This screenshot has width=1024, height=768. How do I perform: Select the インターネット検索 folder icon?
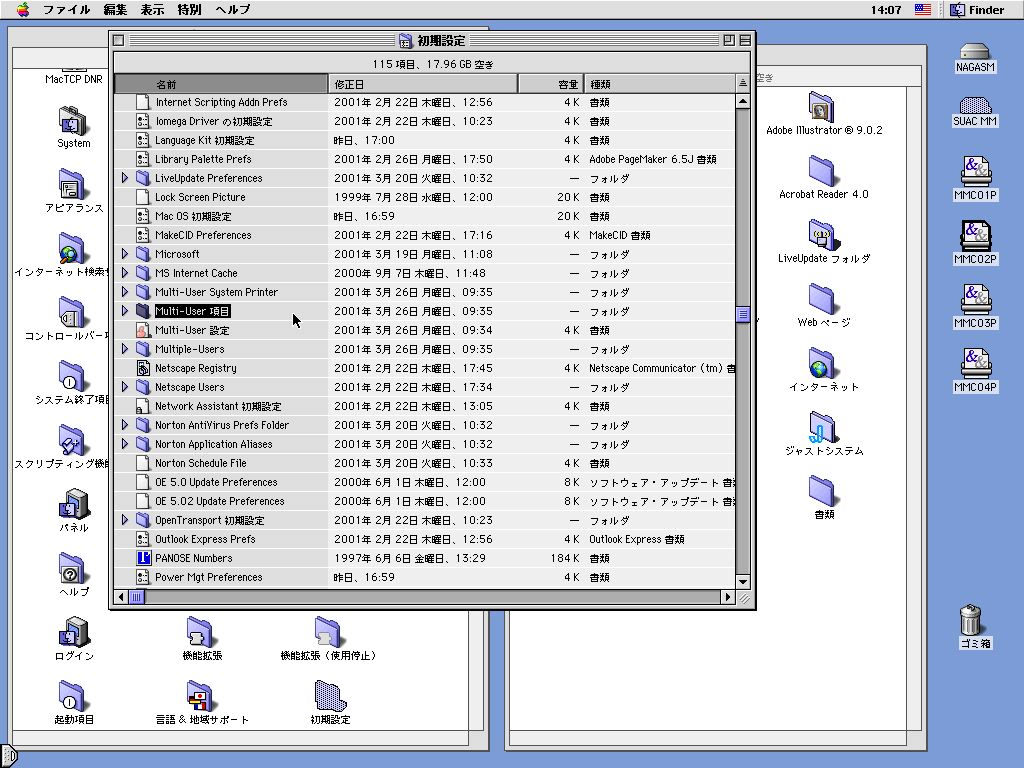[x=71, y=249]
